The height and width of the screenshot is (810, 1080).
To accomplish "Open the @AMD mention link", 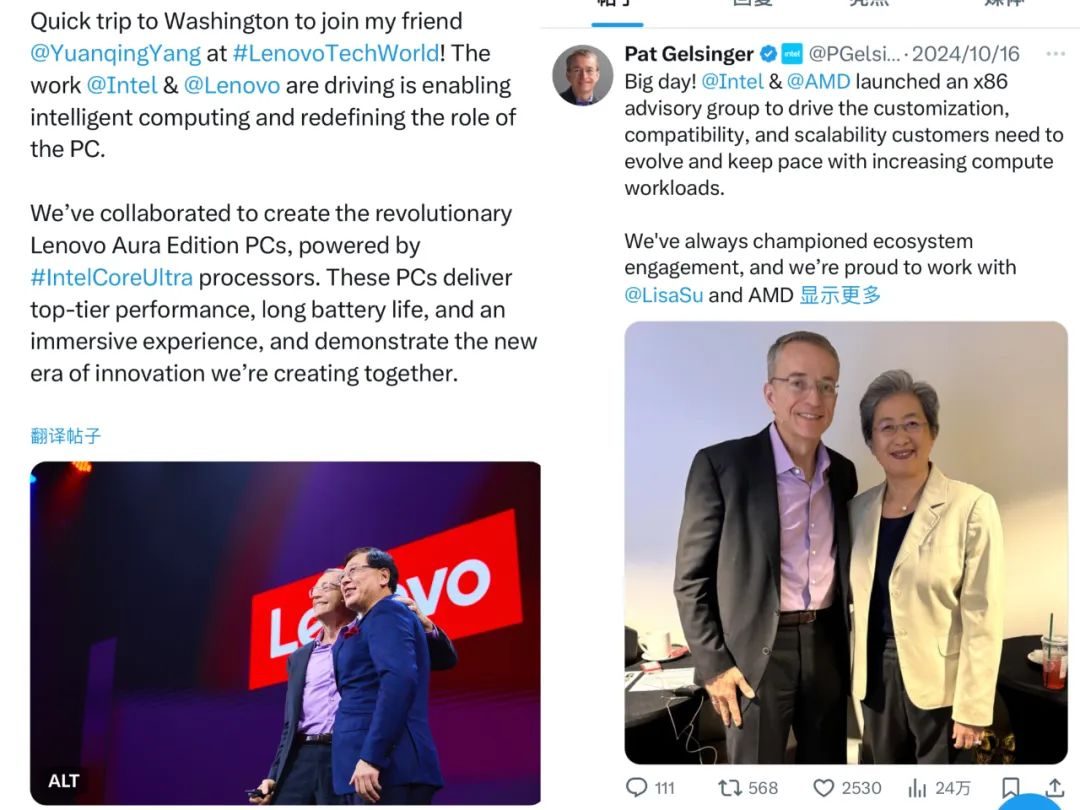I will (818, 81).
